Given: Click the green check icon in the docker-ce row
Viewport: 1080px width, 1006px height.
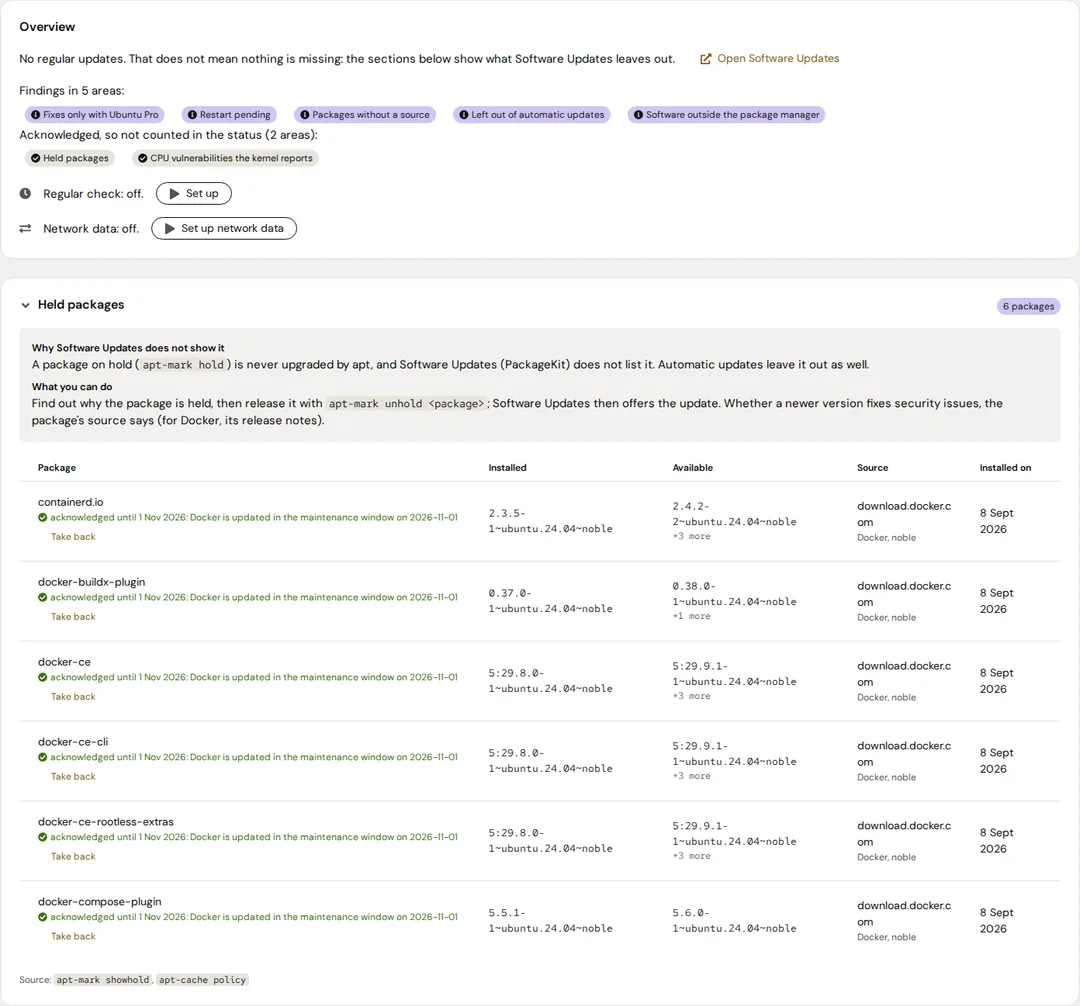Looking at the screenshot, I should (43, 678).
